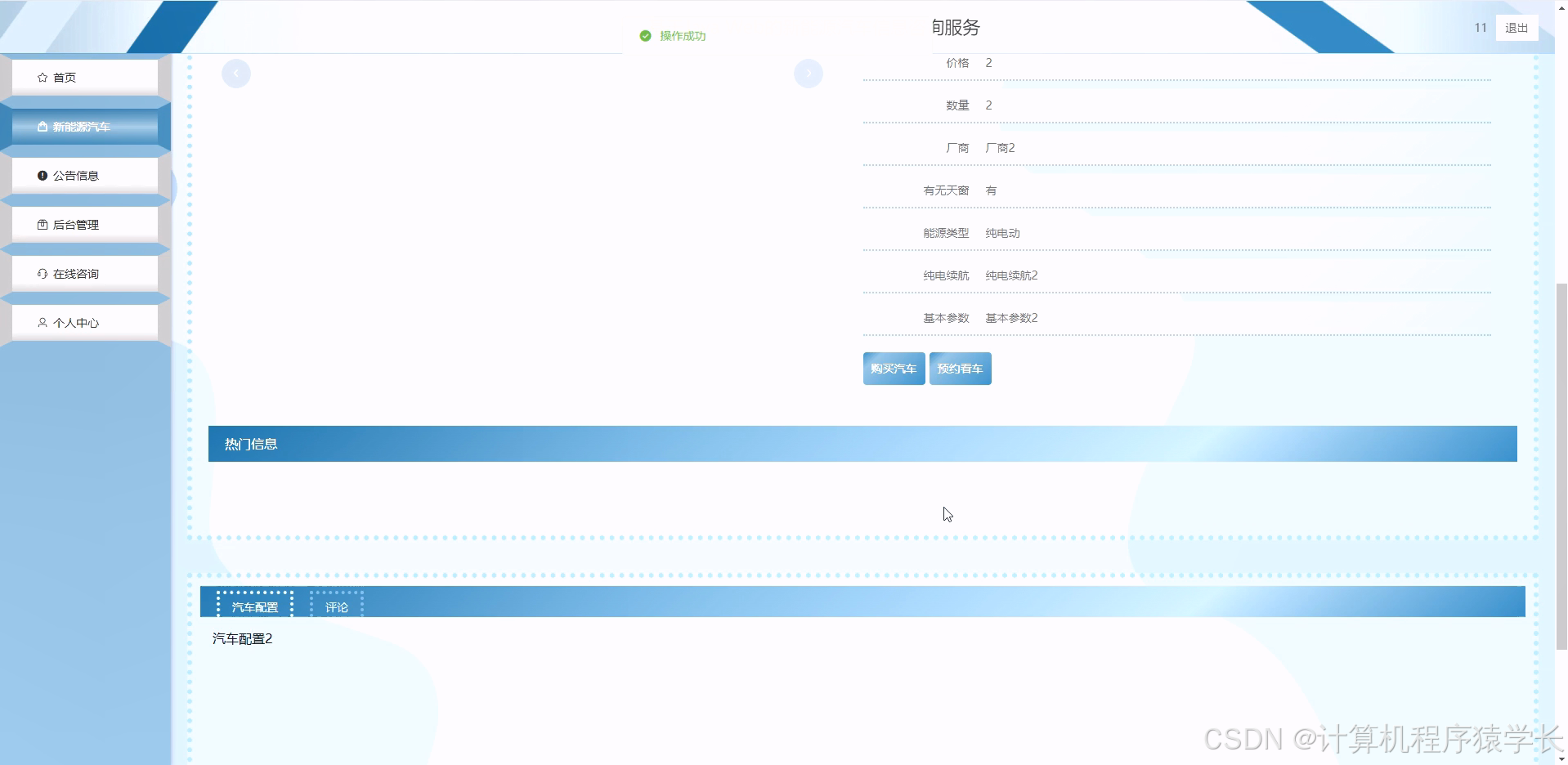
Task: Click the scrollbar down arrow
Action: click(x=1561, y=758)
